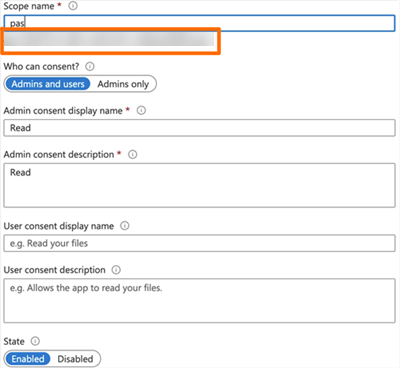400x368 pixels.
Task: Click the info icon beside Scope name
Action: pyautogui.click(x=73, y=6)
